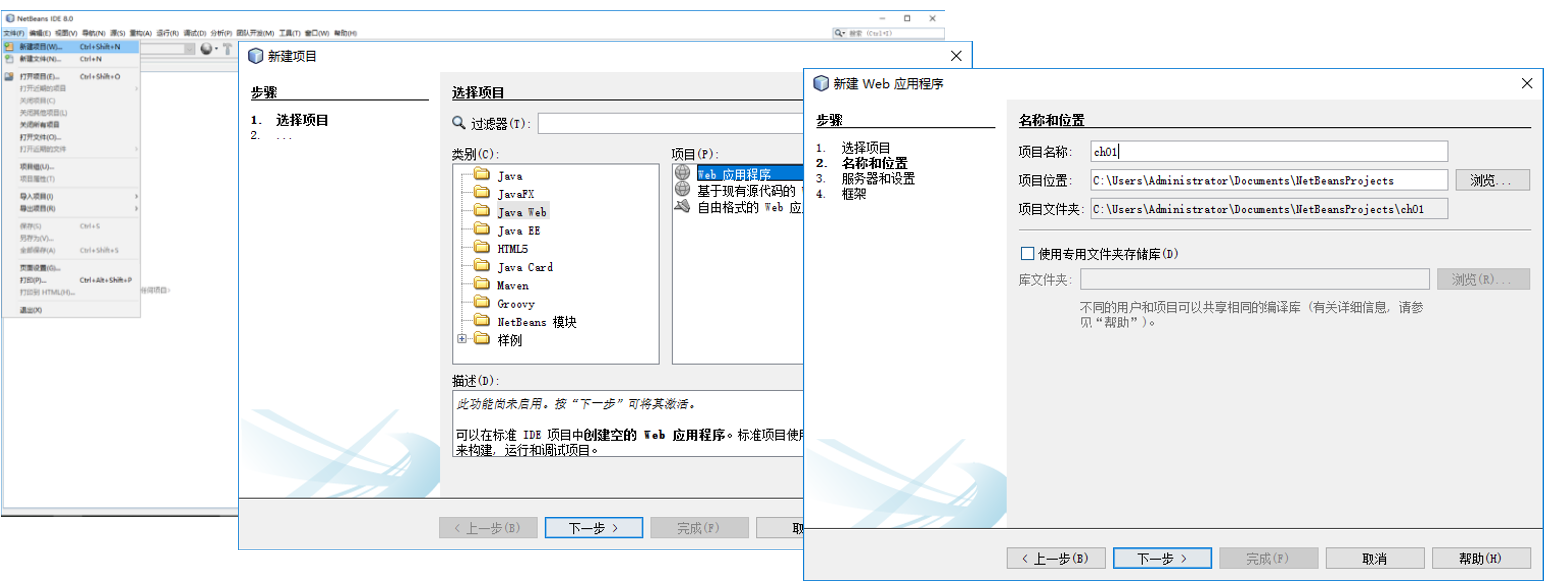The height and width of the screenshot is (588, 1552).
Task: Click the search magnifier icon in NetBeans title area
Action: [840, 33]
